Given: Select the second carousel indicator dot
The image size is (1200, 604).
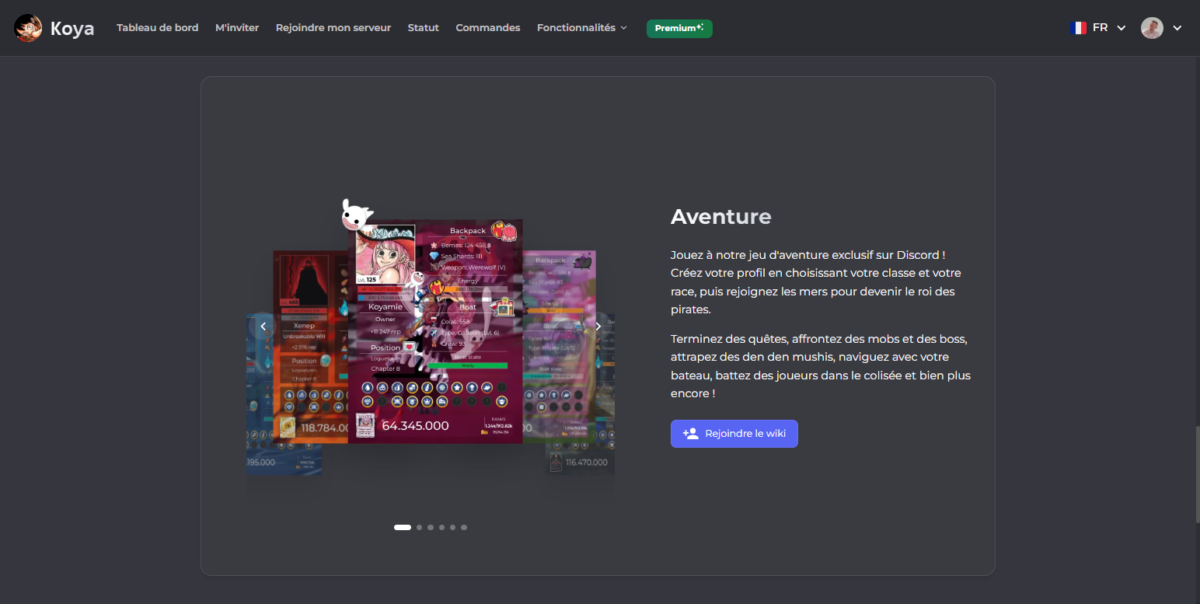Looking at the screenshot, I should click(x=419, y=527).
